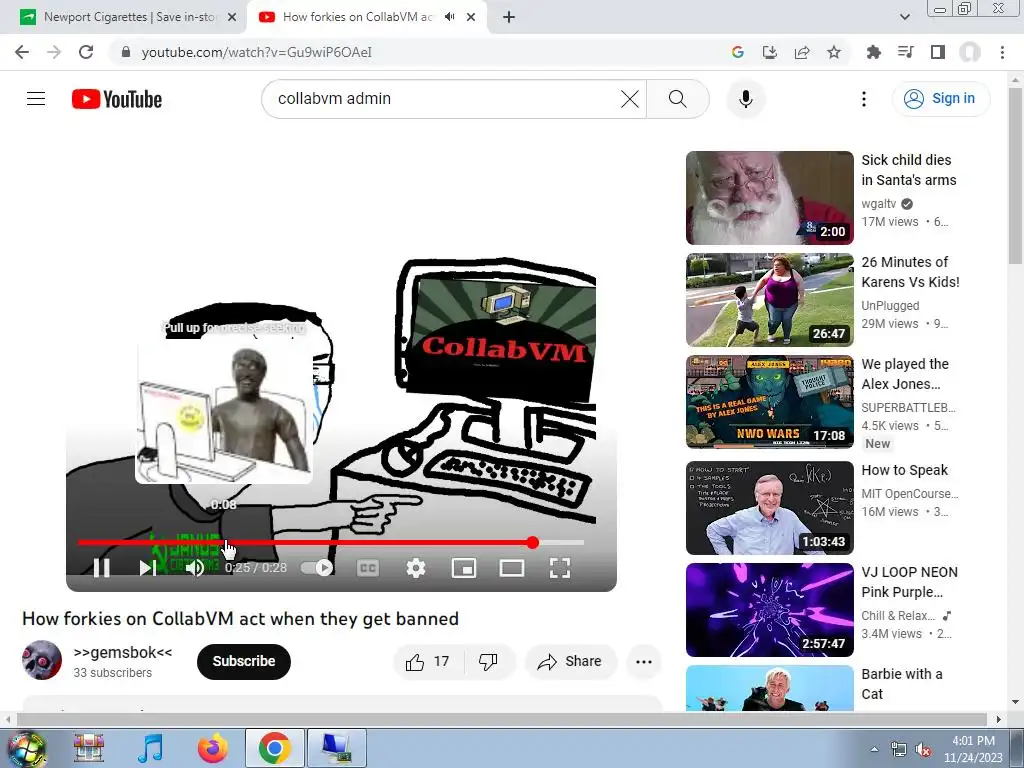Open a new browser tab
Screen dimensions: 1024x768
pyautogui.click(x=509, y=17)
